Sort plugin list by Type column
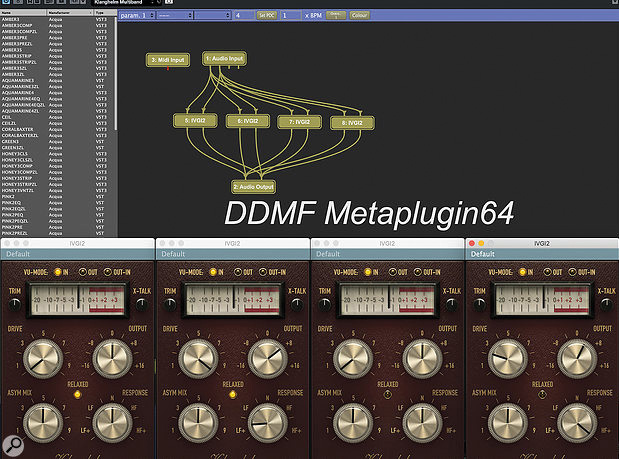This screenshot has height=459, width=619. click(x=104, y=13)
